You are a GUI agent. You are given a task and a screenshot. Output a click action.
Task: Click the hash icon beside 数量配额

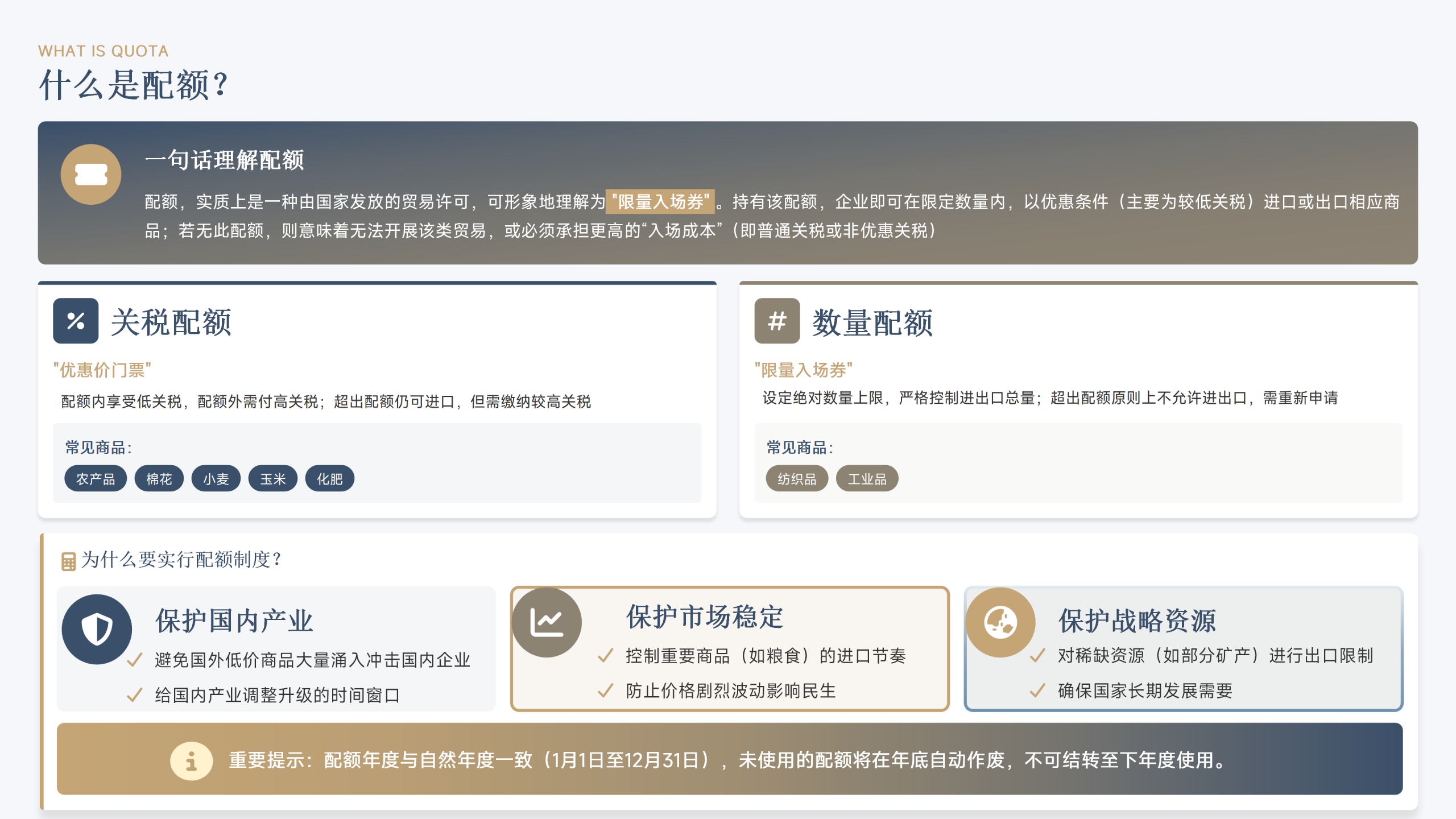777,321
